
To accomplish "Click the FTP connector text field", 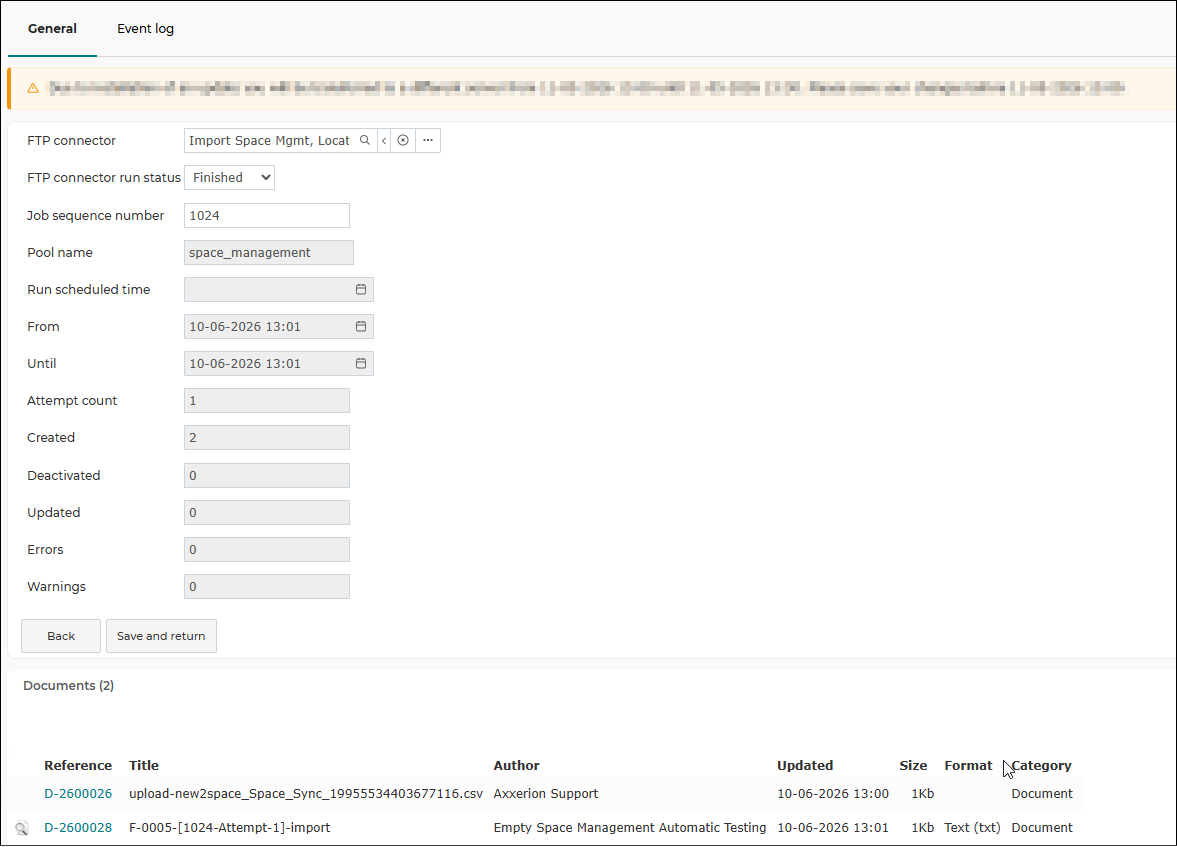I will click(x=269, y=140).
